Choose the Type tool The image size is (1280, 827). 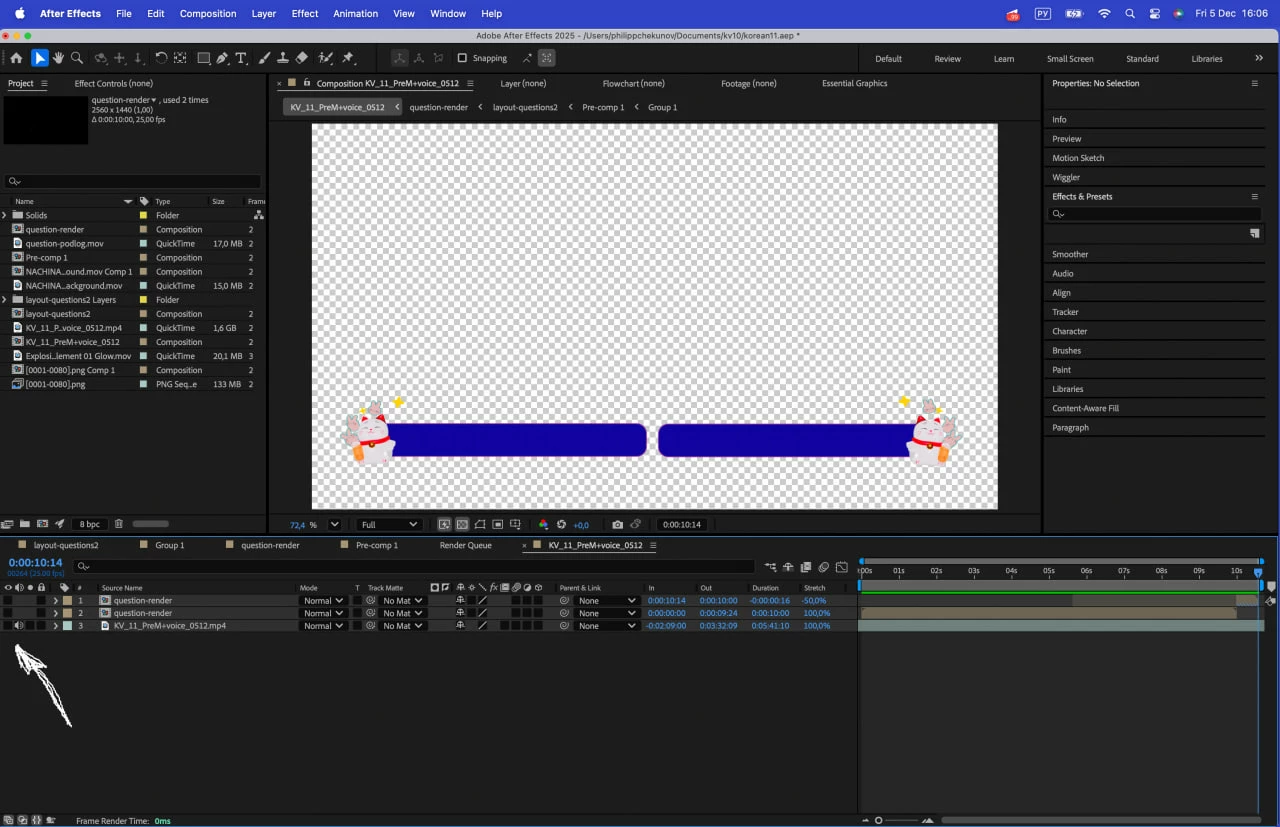[241, 58]
